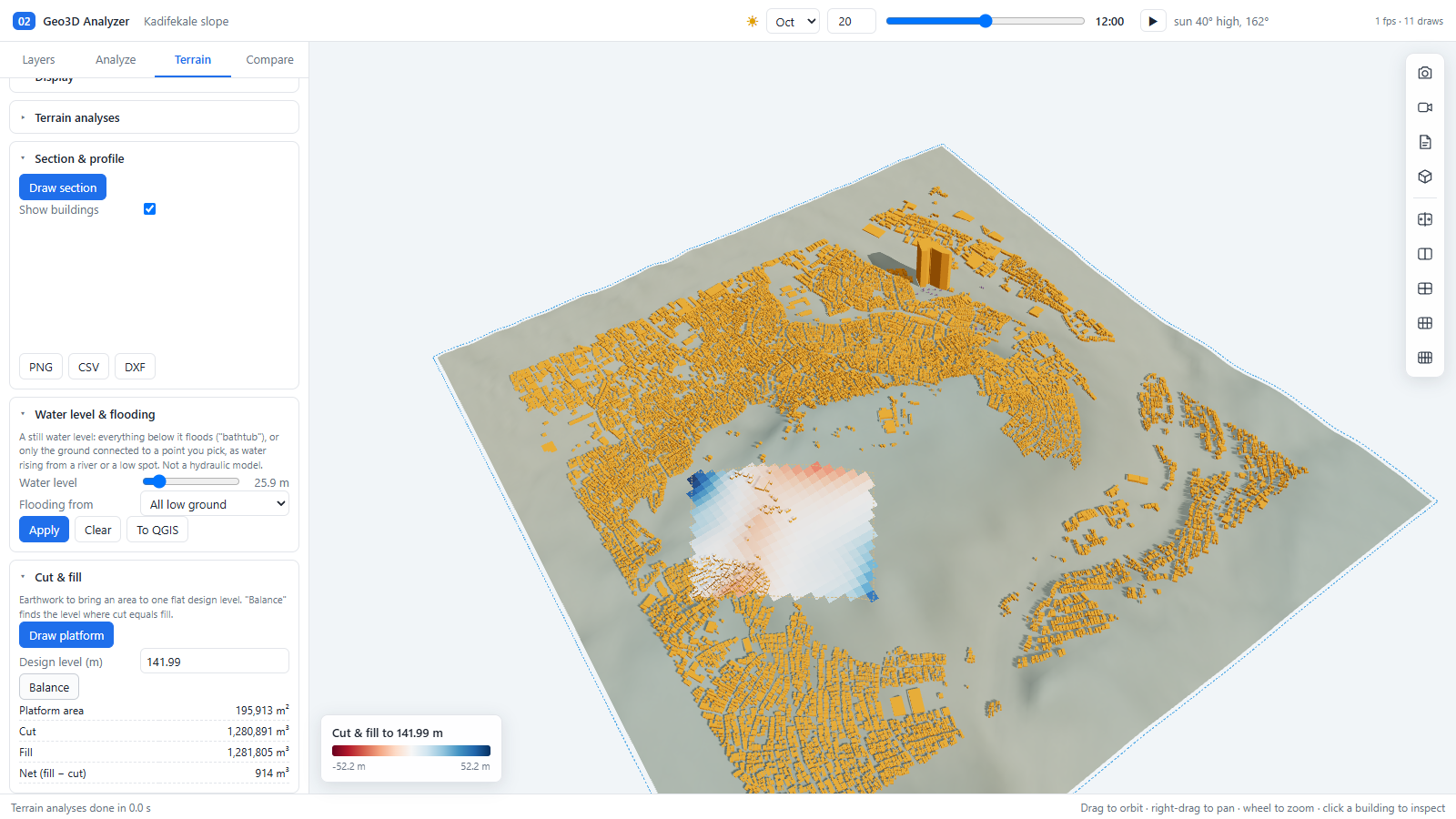Open the month dropdown showing Oct
Viewport: 1456px width, 819px height.
coord(794,21)
